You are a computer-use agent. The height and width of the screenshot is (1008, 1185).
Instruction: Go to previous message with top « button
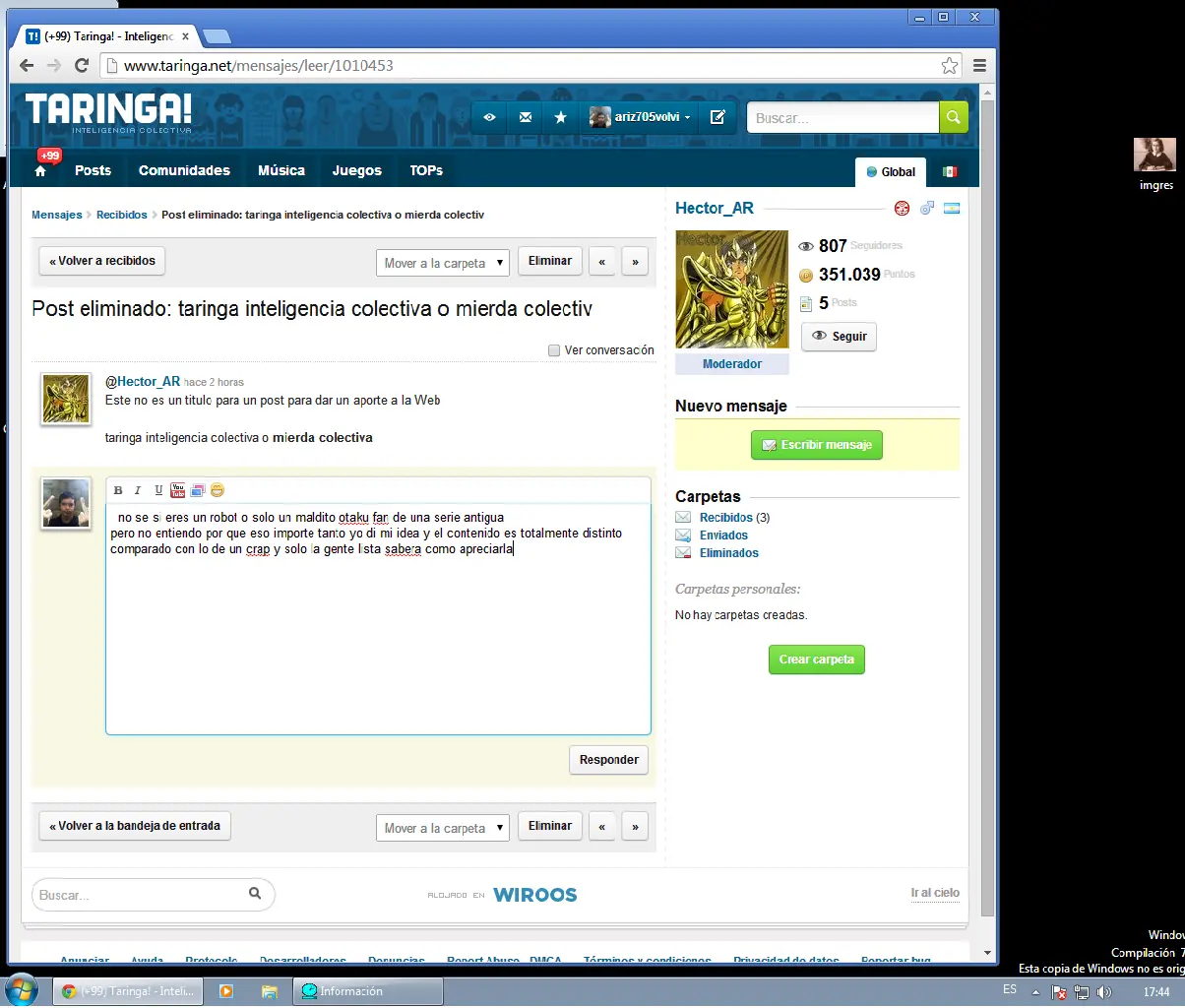[x=601, y=261]
